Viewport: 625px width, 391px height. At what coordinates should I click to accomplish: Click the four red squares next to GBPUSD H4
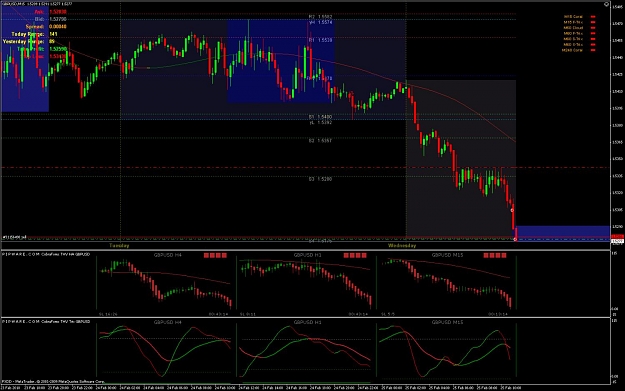coord(215,255)
